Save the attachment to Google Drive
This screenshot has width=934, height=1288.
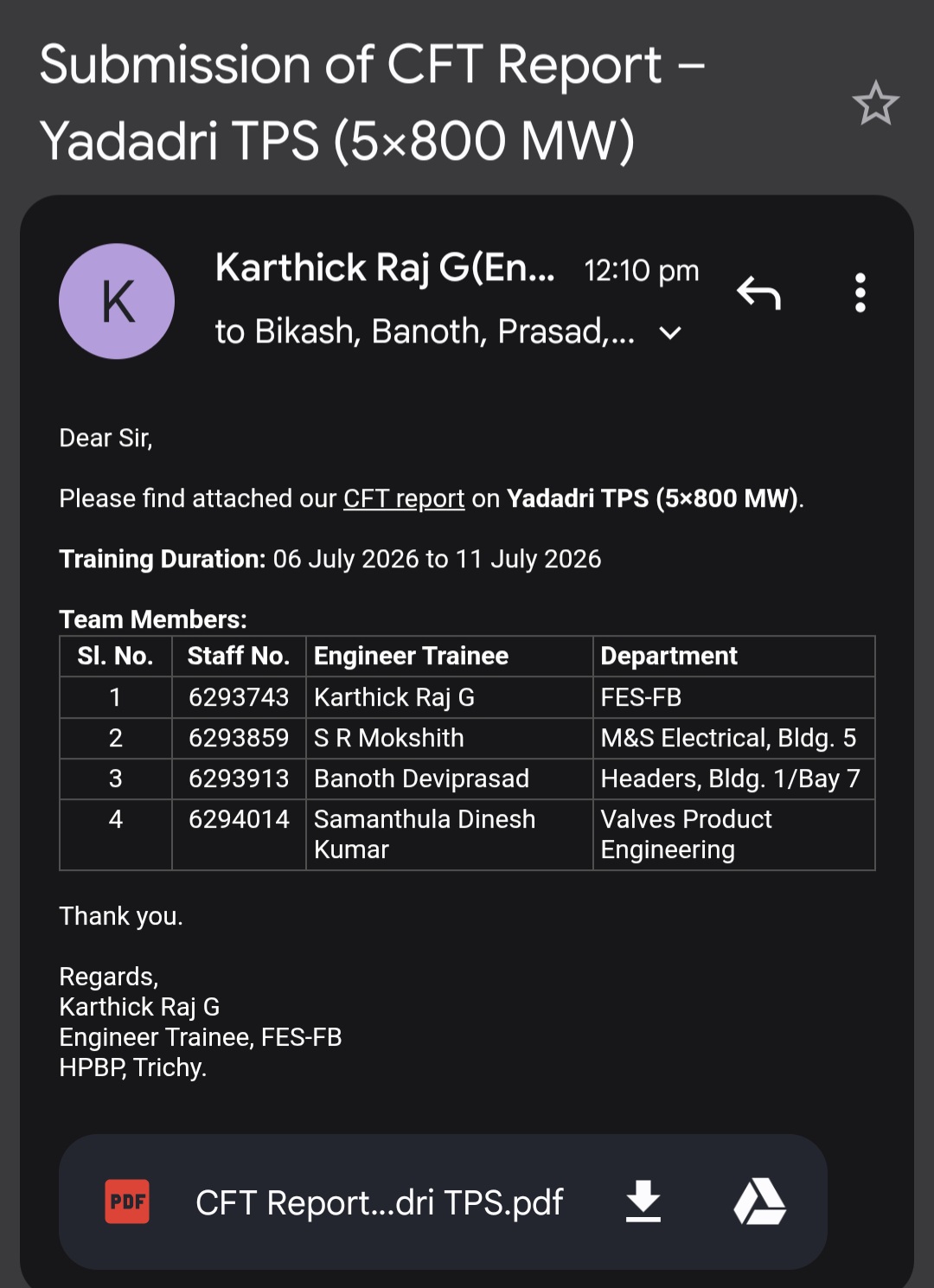(x=759, y=1201)
